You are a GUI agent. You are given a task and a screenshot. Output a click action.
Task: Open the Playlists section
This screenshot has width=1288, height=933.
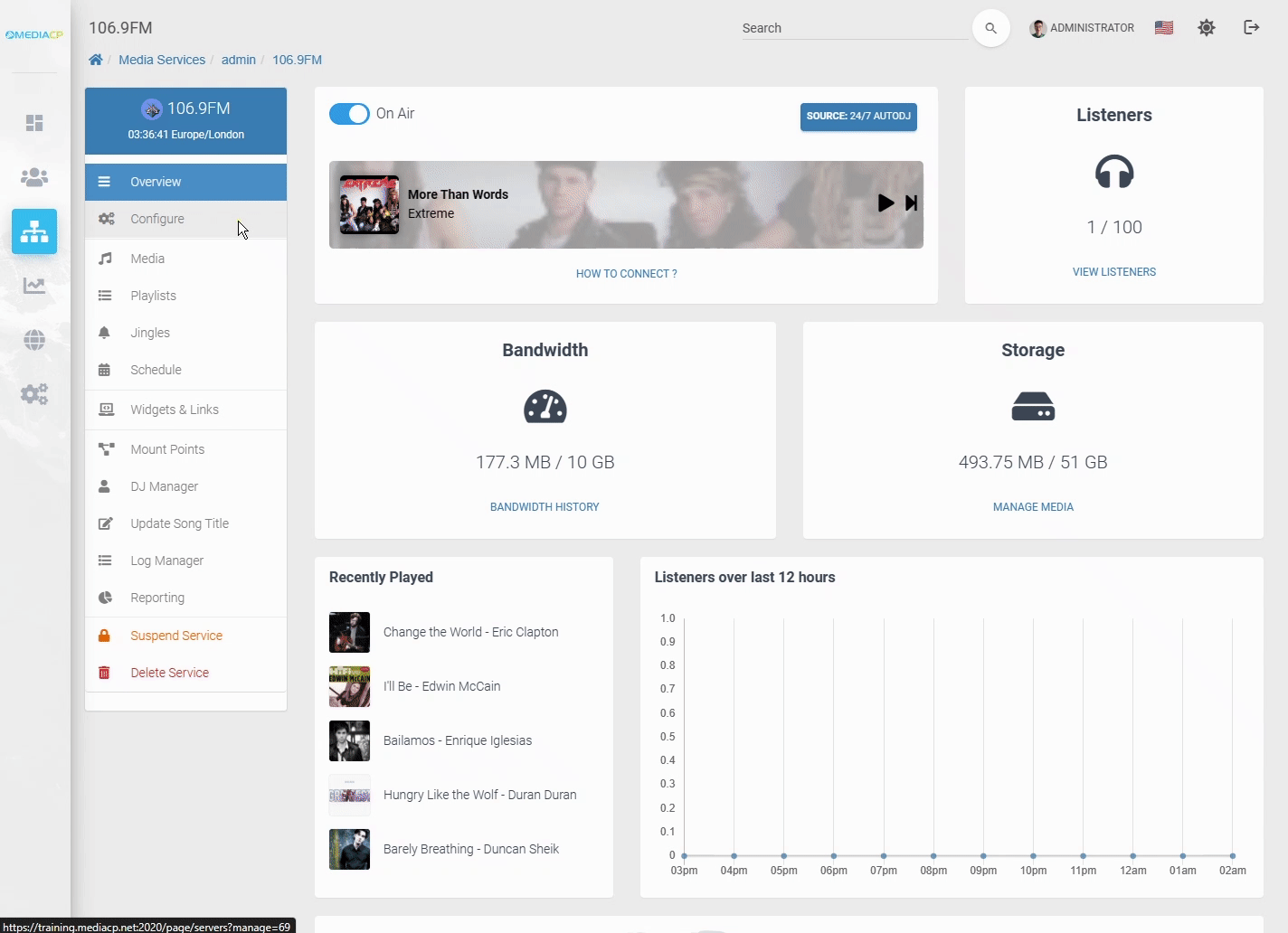point(152,295)
